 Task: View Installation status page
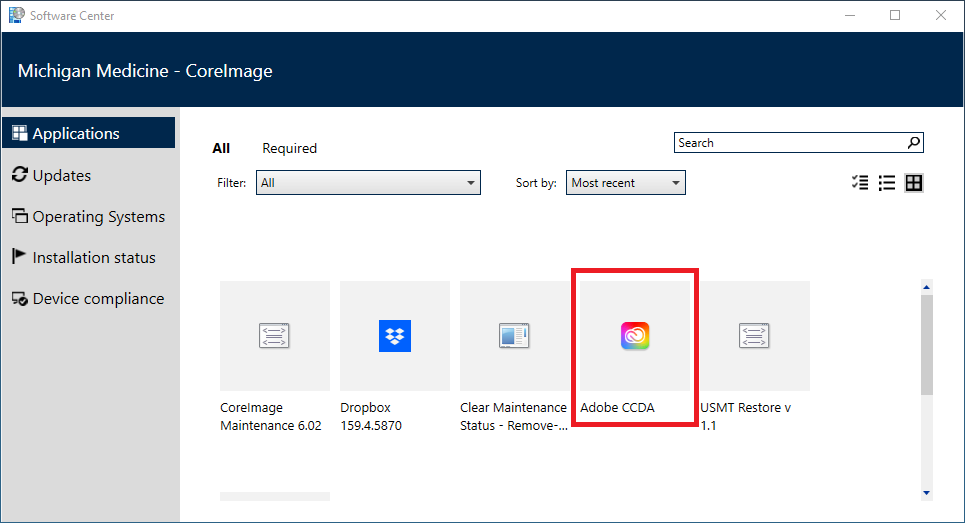[94, 257]
